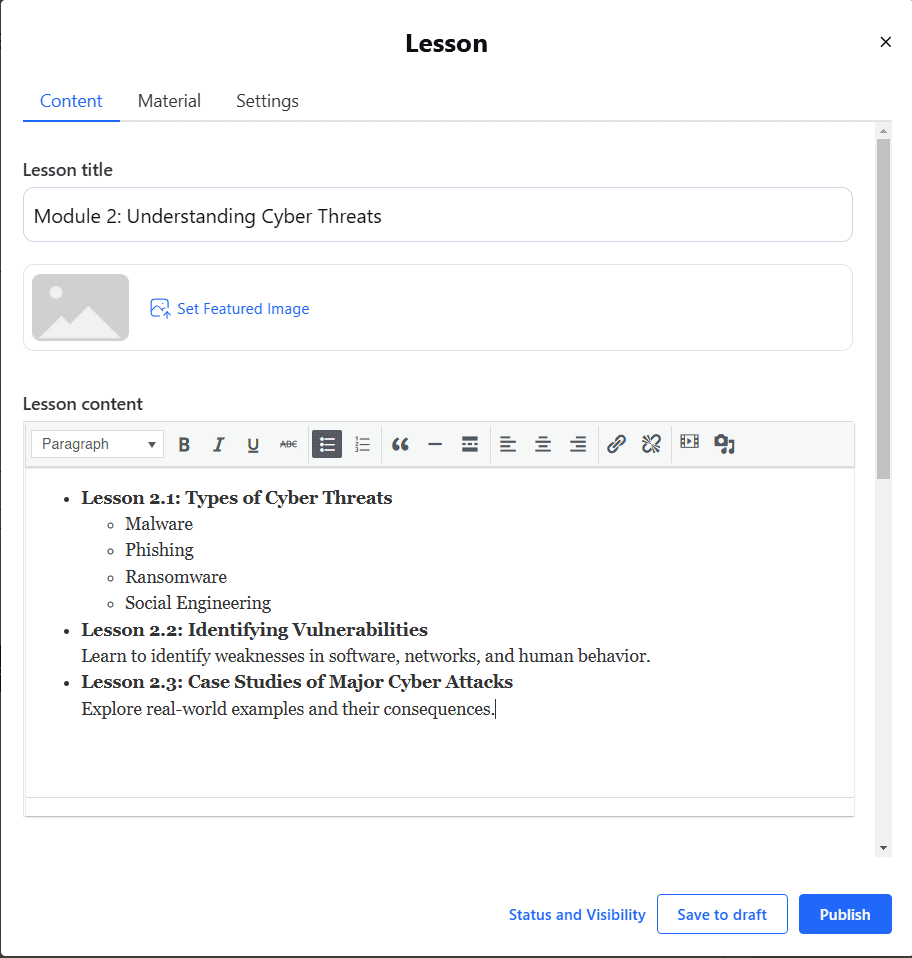Image resolution: width=912 pixels, height=958 pixels.
Task: Switch to numbered list
Action: point(362,444)
